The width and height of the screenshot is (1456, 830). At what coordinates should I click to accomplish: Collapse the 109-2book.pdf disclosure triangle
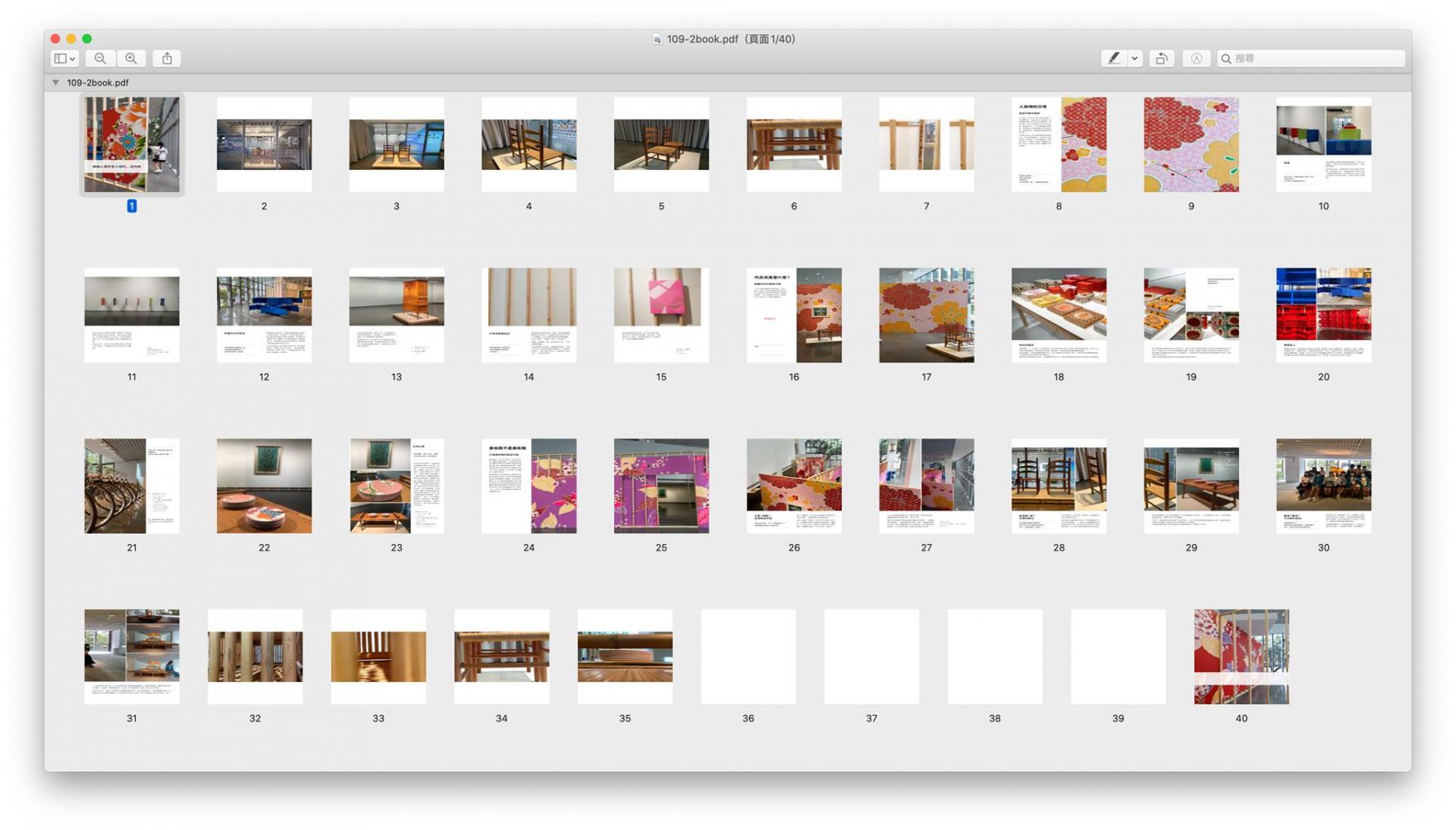click(55, 83)
